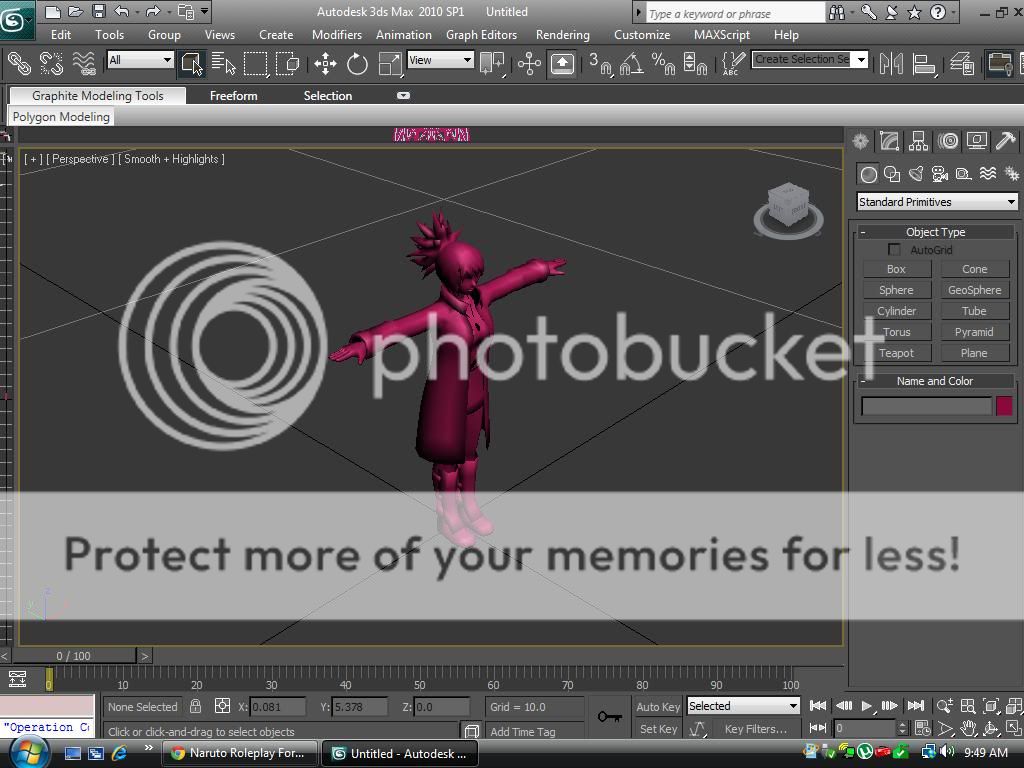This screenshot has width=1024, height=768.
Task: Open the Rendering menu
Action: (562, 35)
